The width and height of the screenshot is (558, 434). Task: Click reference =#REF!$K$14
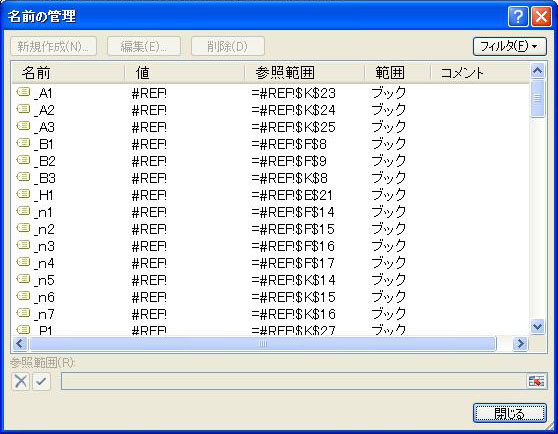[293, 281]
